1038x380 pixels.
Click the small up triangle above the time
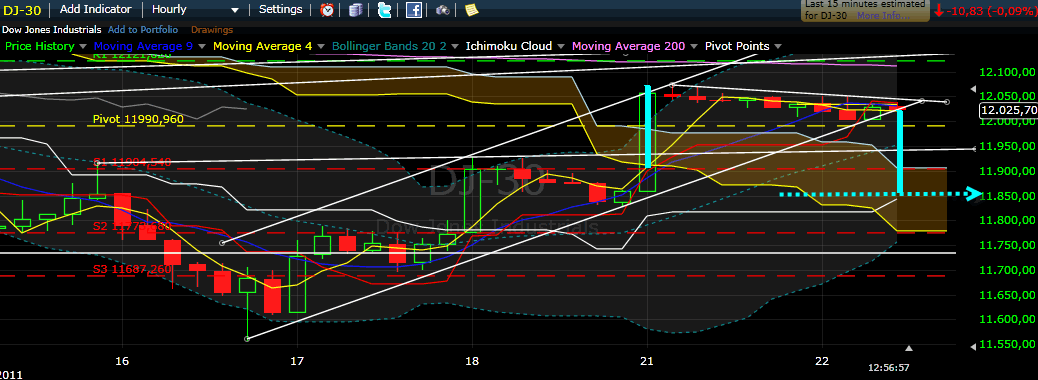click(x=909, y=348)
